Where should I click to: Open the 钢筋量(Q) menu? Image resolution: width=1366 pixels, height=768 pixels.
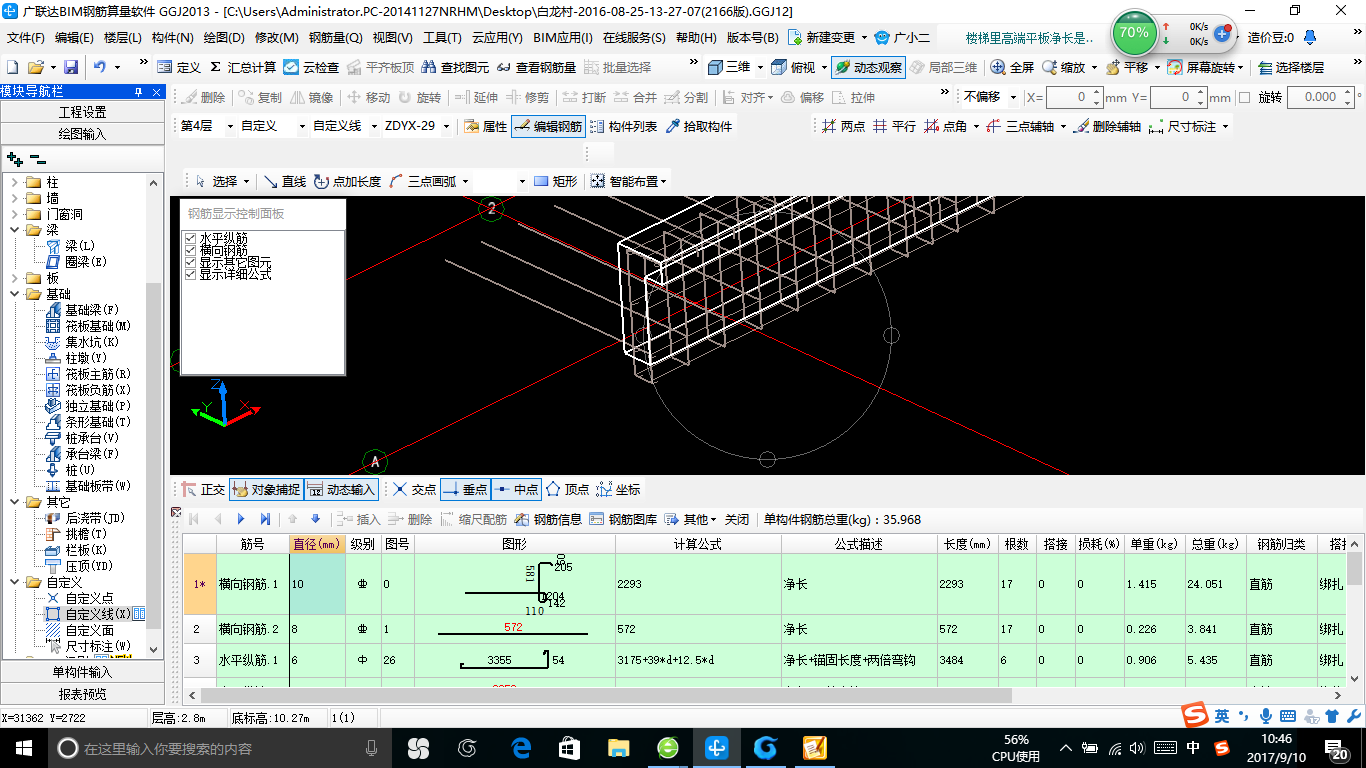pyautogui.click(x=335, y=38)
